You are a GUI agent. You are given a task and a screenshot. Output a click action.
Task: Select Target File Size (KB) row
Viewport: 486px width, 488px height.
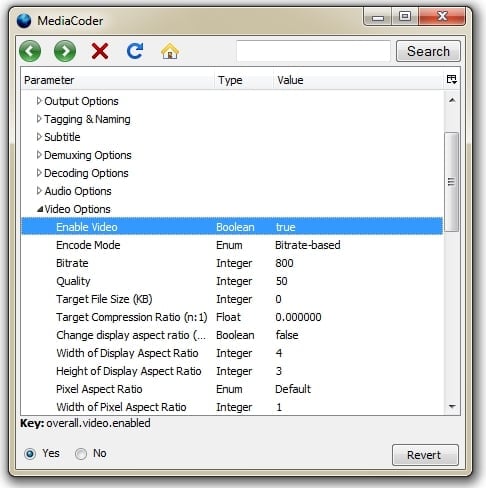coord(232,299)
